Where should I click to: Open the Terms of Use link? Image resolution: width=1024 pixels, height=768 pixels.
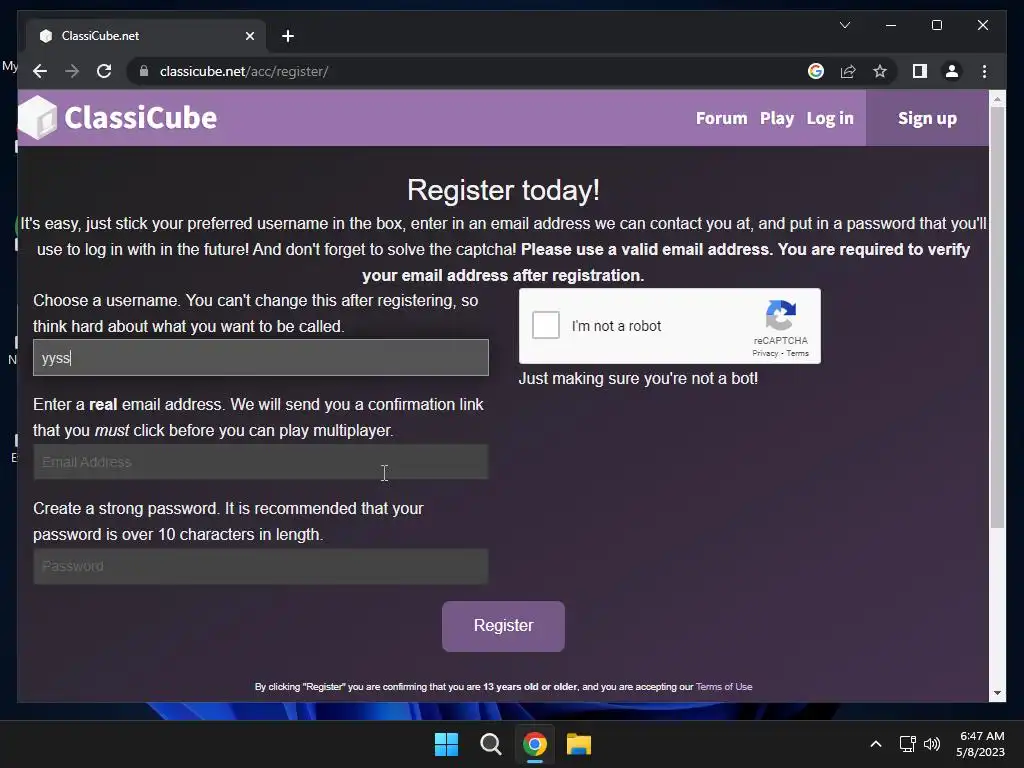(x=724, y=686)
